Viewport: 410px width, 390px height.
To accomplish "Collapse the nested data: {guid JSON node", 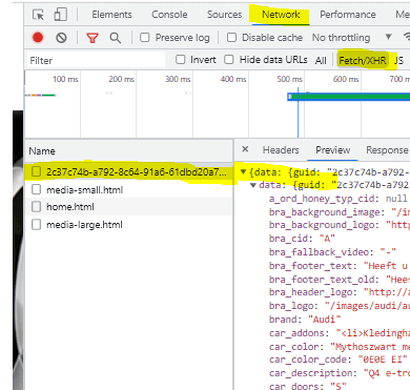I will 253,185.
